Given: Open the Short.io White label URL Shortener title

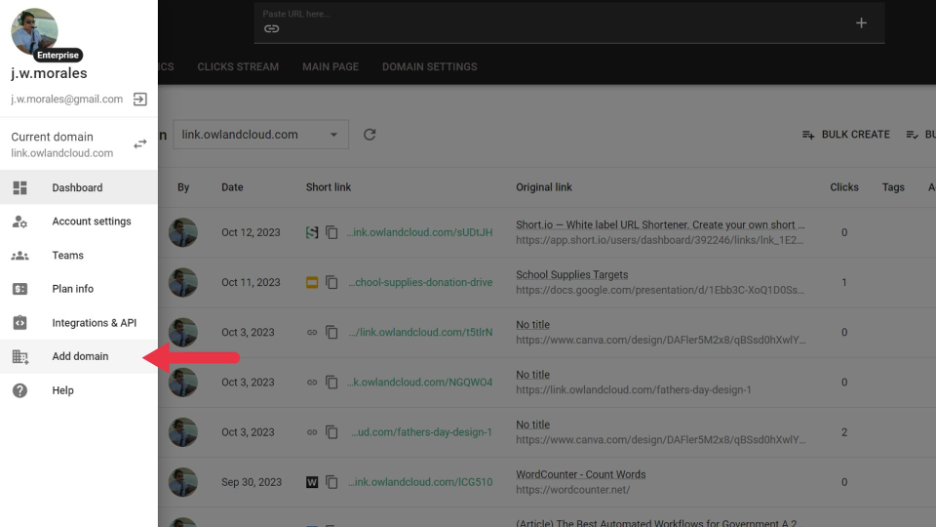Looking at the screenshot, I should (660, 224).
